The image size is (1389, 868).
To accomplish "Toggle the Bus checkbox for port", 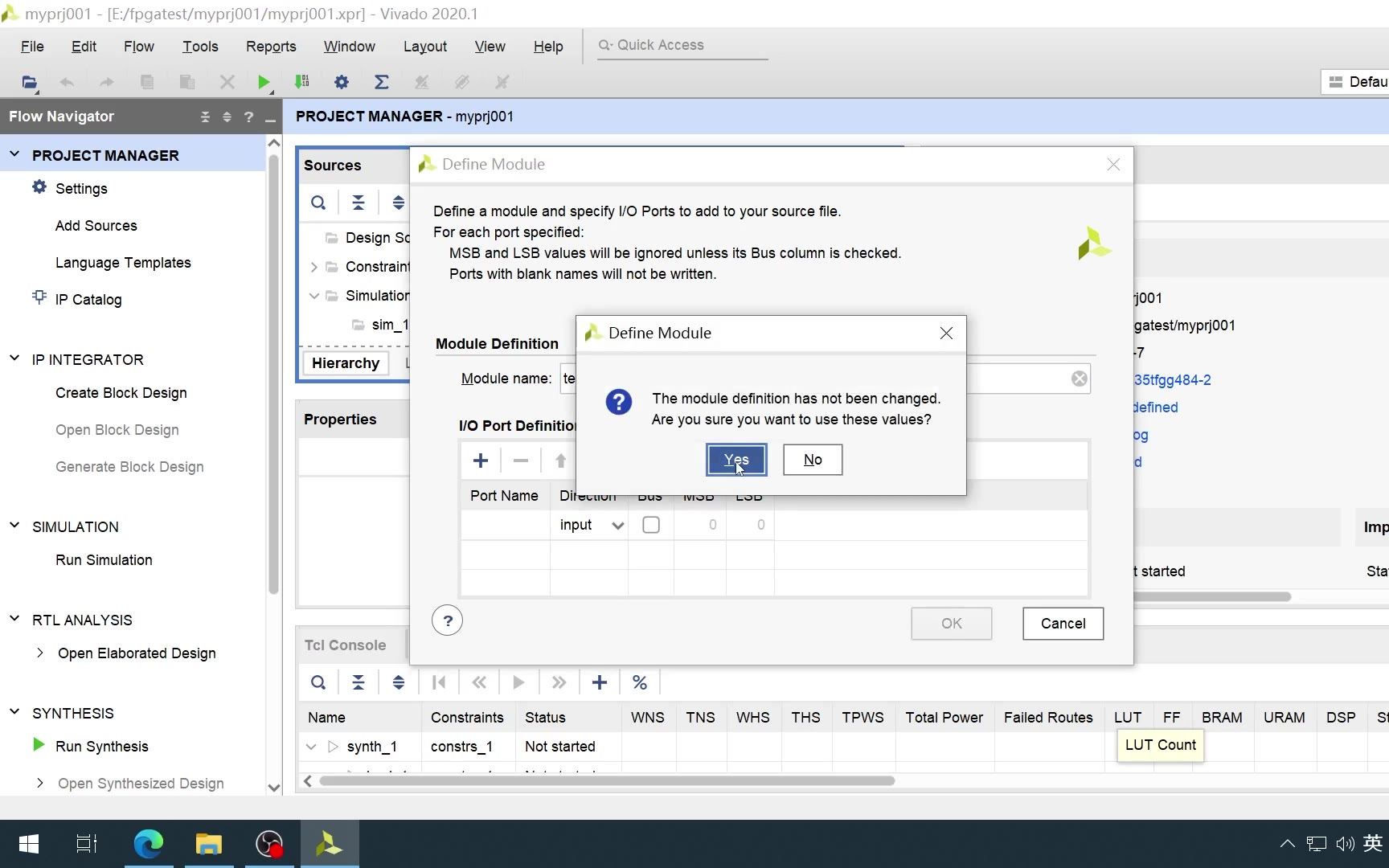I will pyautogui.click(x=651, y=525).
